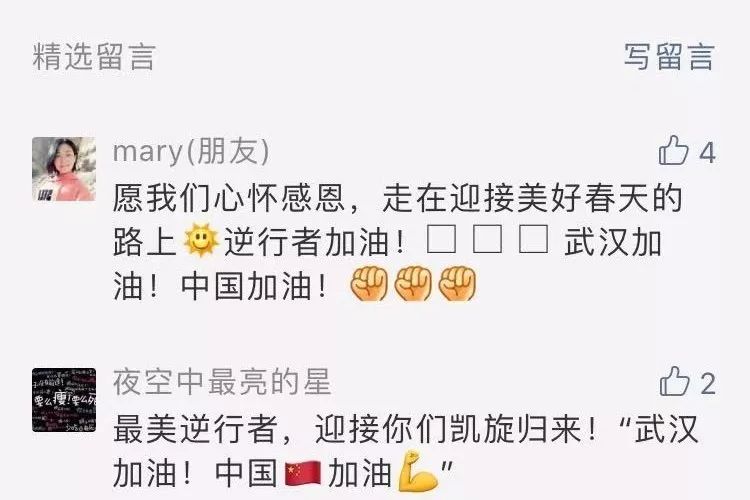
Task: Click the last empty square placeholder before 武汉加油
Action: [534, 239]
